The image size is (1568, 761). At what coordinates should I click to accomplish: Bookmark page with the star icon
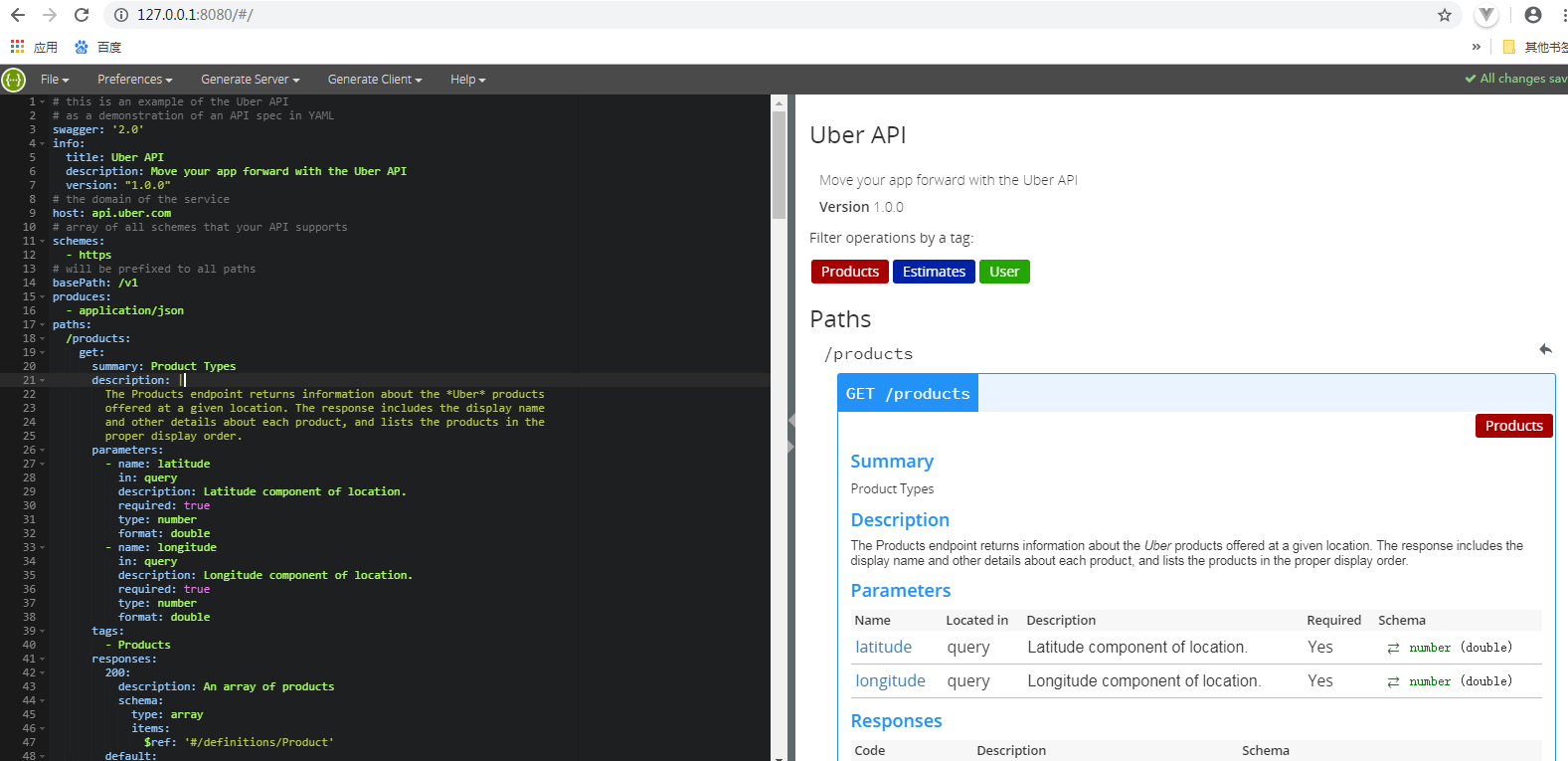coord(1445,15)
